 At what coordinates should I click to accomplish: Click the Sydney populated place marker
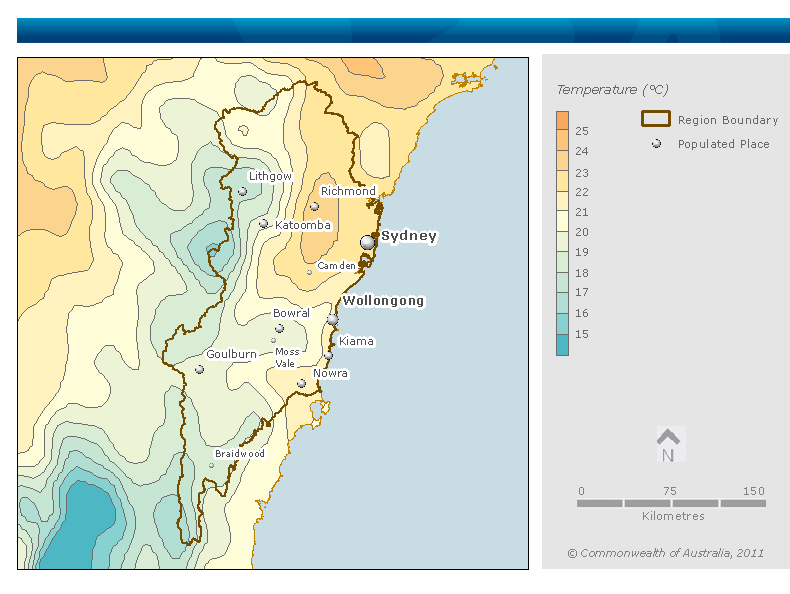(368, 243)
